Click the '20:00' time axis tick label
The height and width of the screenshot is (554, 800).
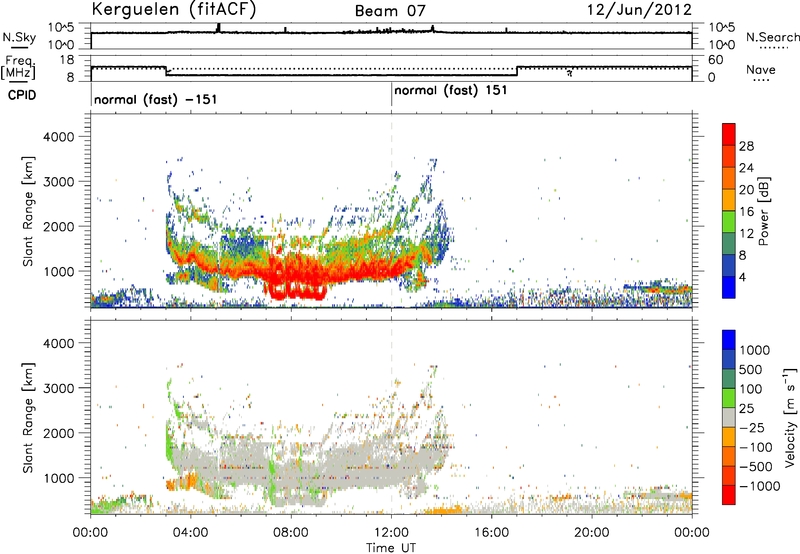(x=592, y=533)
